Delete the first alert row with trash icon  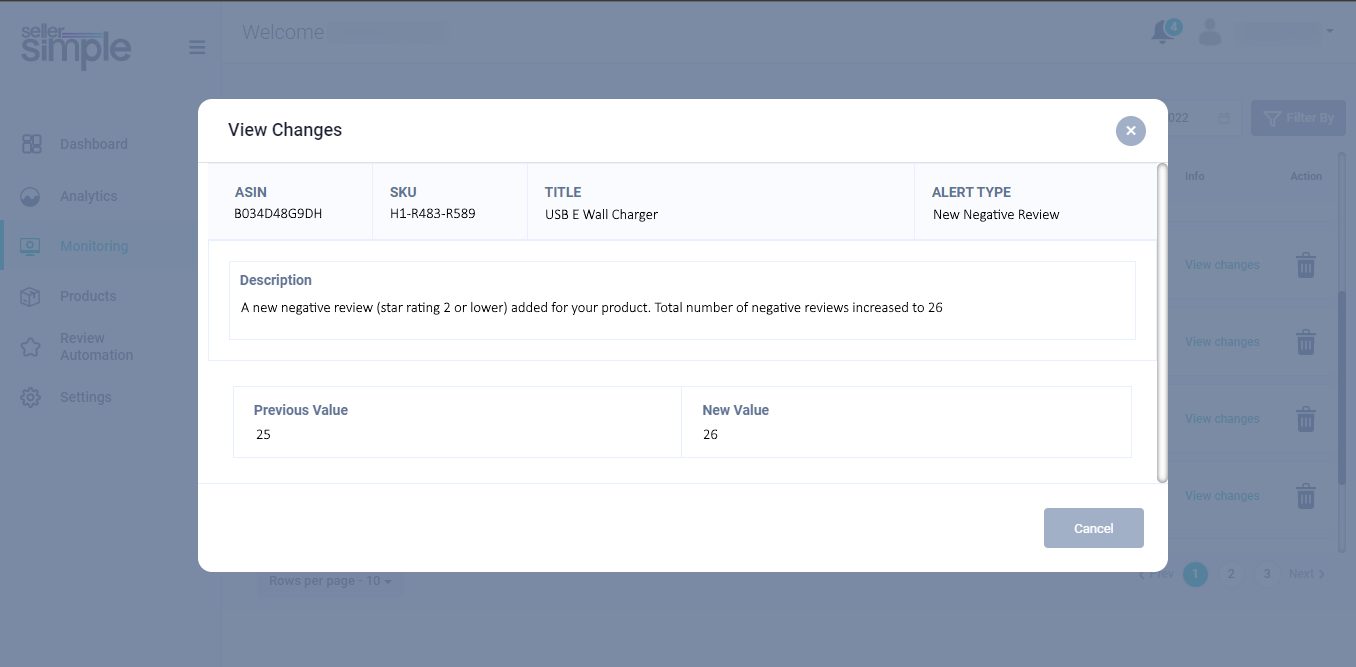point(1306,266)
